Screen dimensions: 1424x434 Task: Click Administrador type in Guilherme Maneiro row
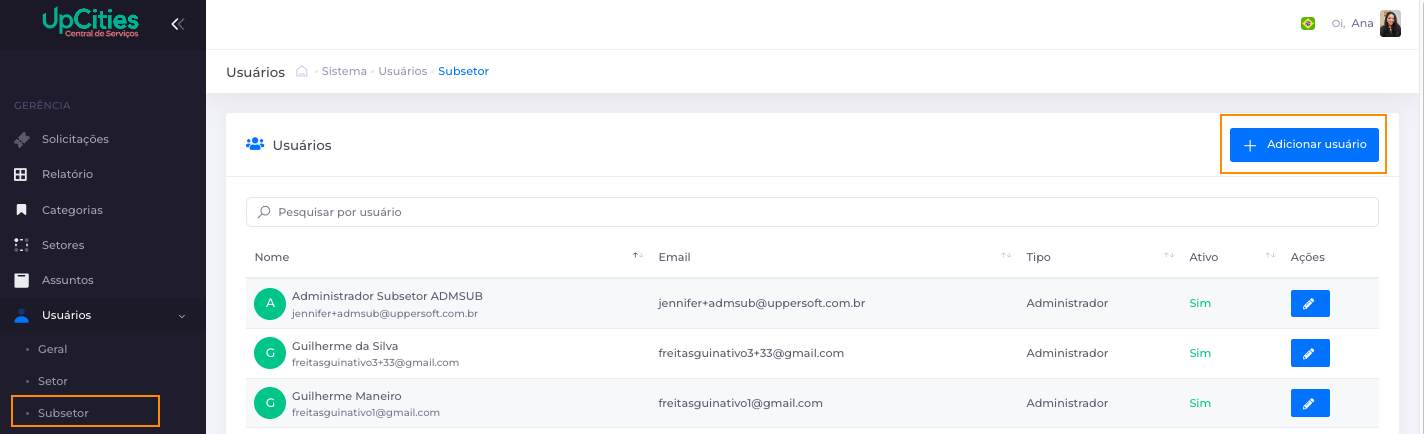click(1067, 403)
